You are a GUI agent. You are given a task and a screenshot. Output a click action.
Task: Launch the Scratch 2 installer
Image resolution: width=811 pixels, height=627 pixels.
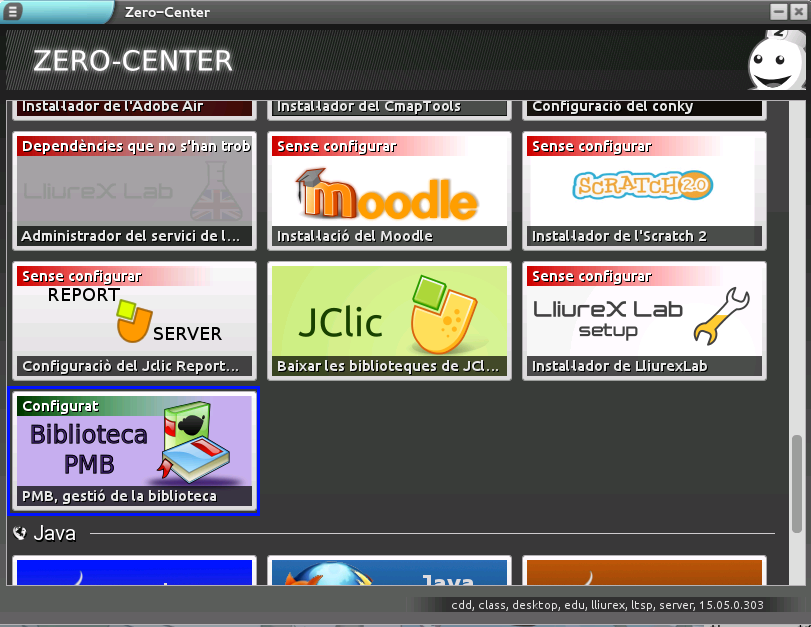pyautogui.click(x=644, y=191)
